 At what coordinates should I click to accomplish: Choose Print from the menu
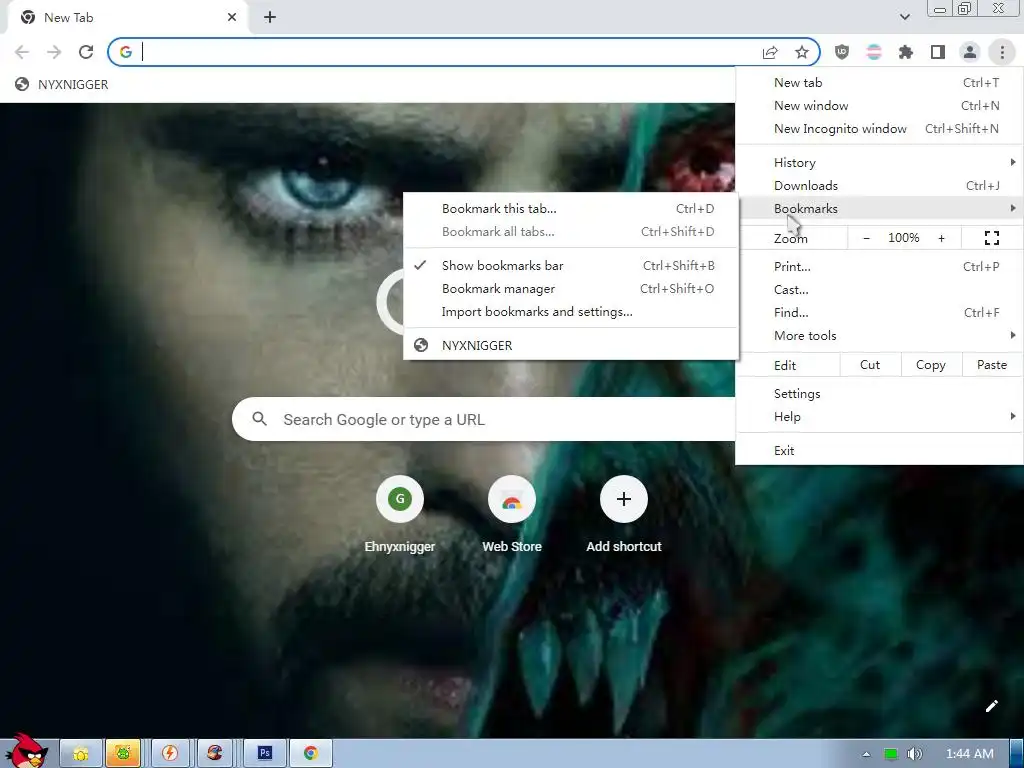(879, 266)
